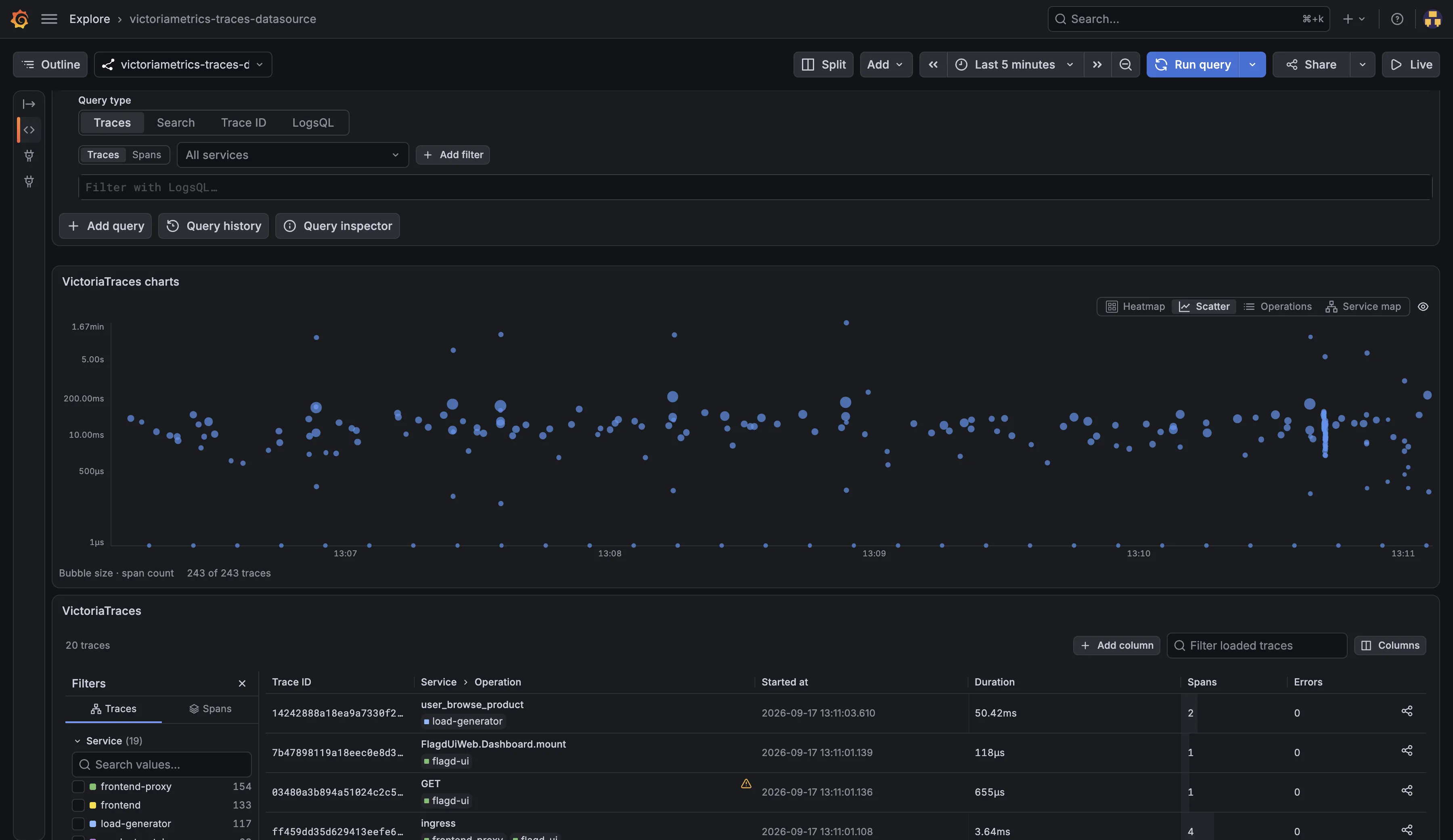The height and width of the screenshot is (840, 1453).
Task: Switch results mode to Spans
Action: (147, 155)
